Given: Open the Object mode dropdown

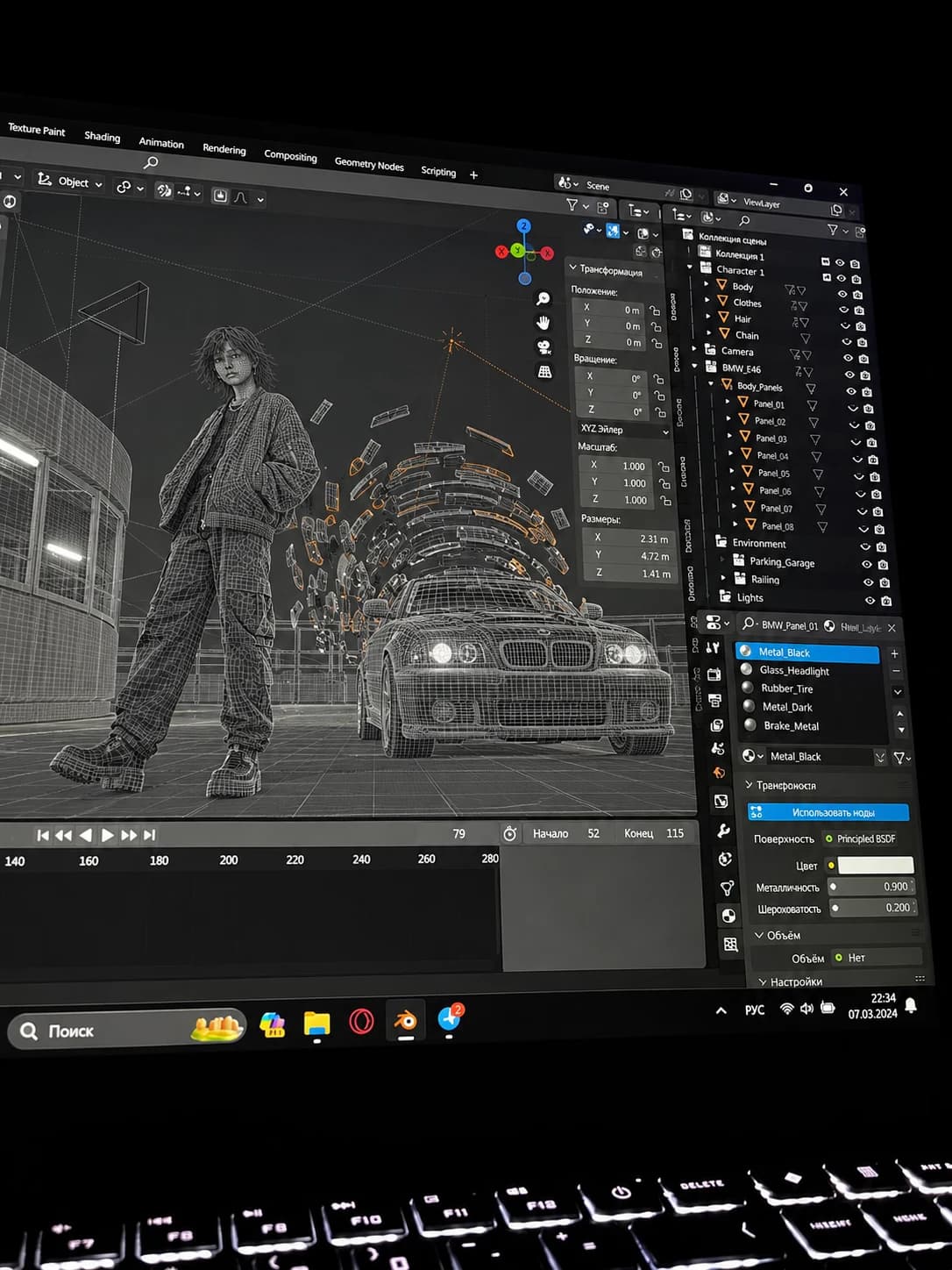Looking at the screenshot, I should point(70,182).
